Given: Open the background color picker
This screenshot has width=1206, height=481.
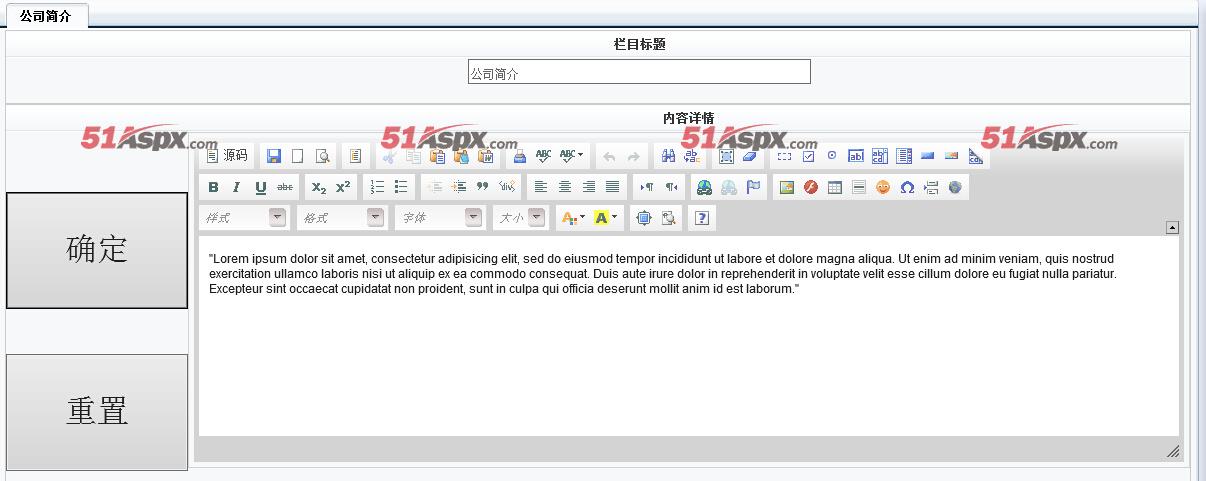Looking at the screenshot, I should click(x=606, y=217).
